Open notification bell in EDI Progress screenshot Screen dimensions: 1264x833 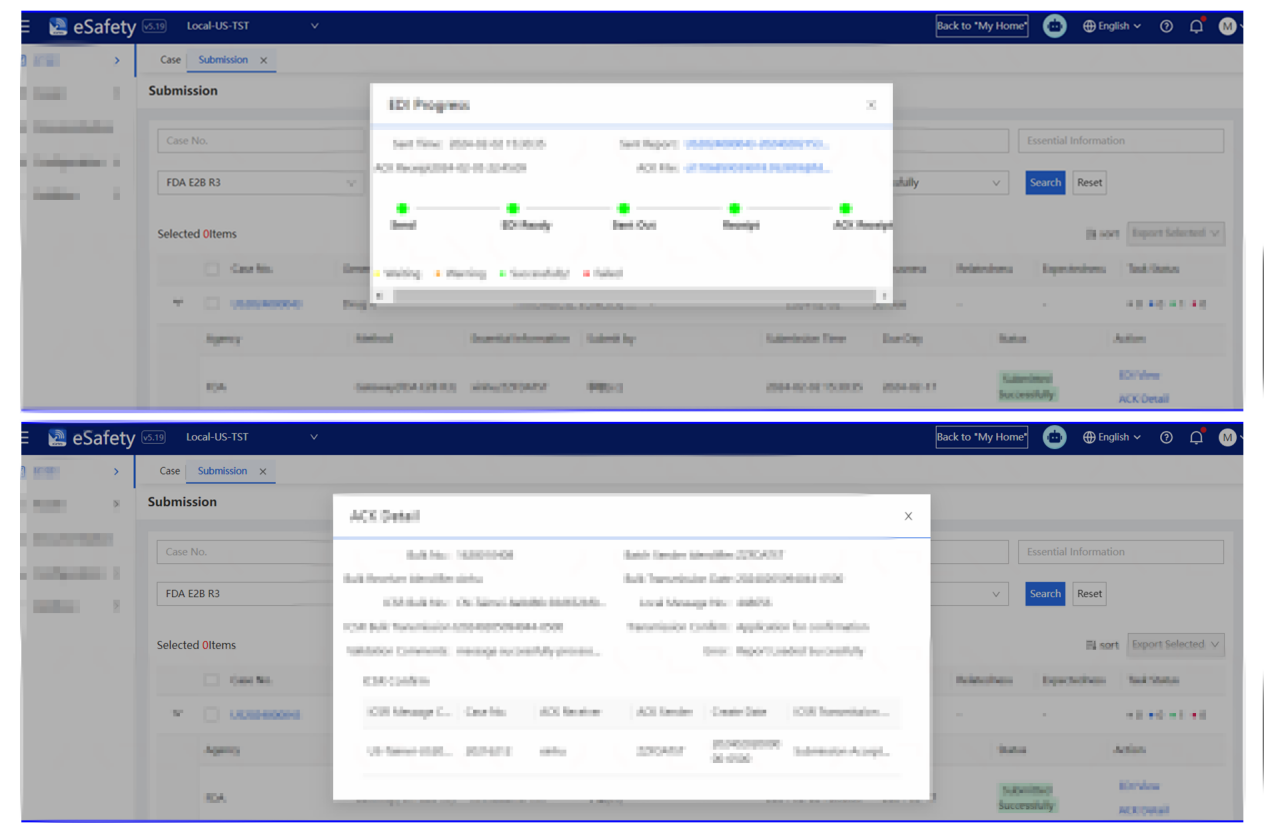[x=1196, y=26]
